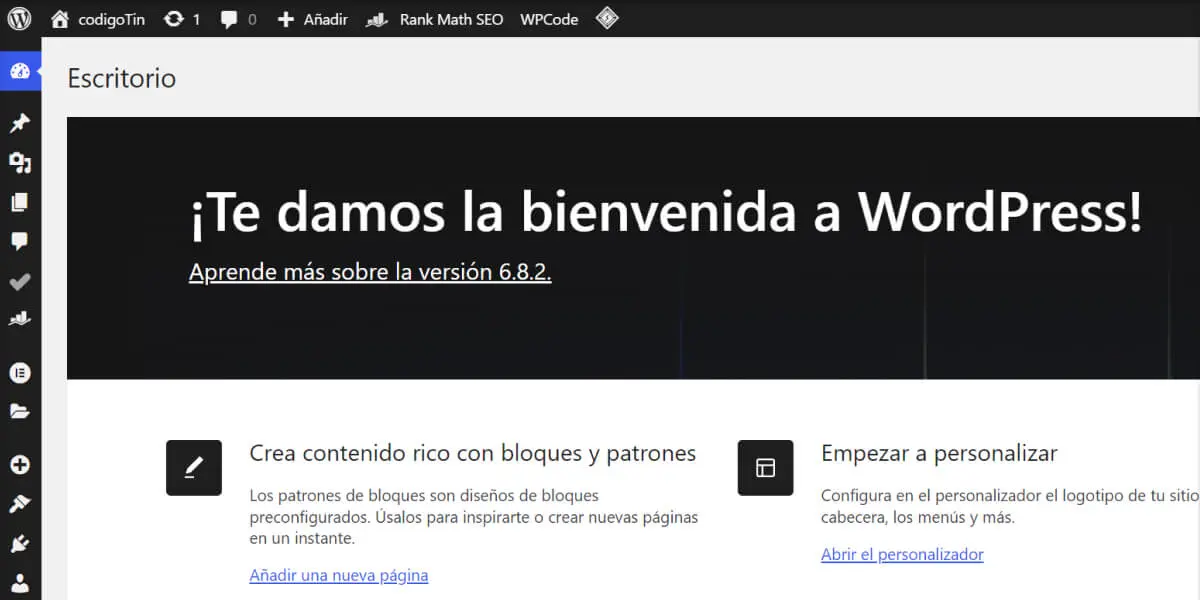The image size is (1200, 600).
Task: Open the Comentarios speech bubble icon
Action: point(20,241)
